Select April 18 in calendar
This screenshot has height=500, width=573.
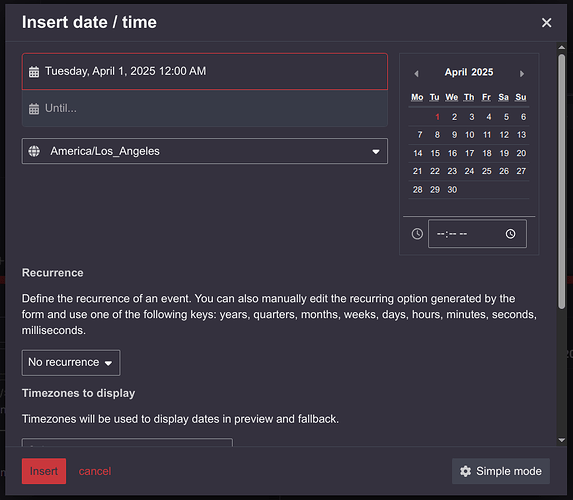(x=487, y=153)
